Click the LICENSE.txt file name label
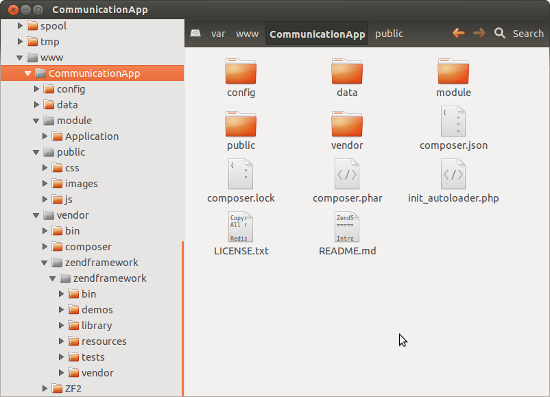 click(241, 251)
